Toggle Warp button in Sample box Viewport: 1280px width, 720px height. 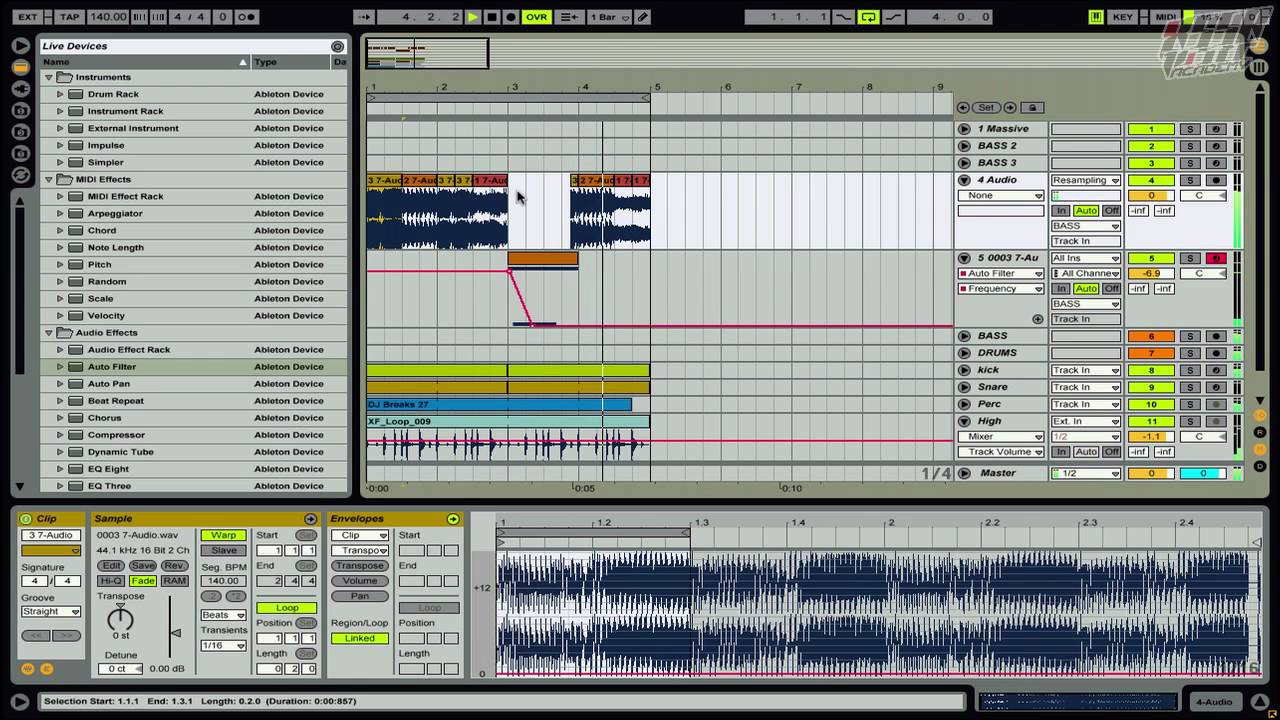[223, 536]
